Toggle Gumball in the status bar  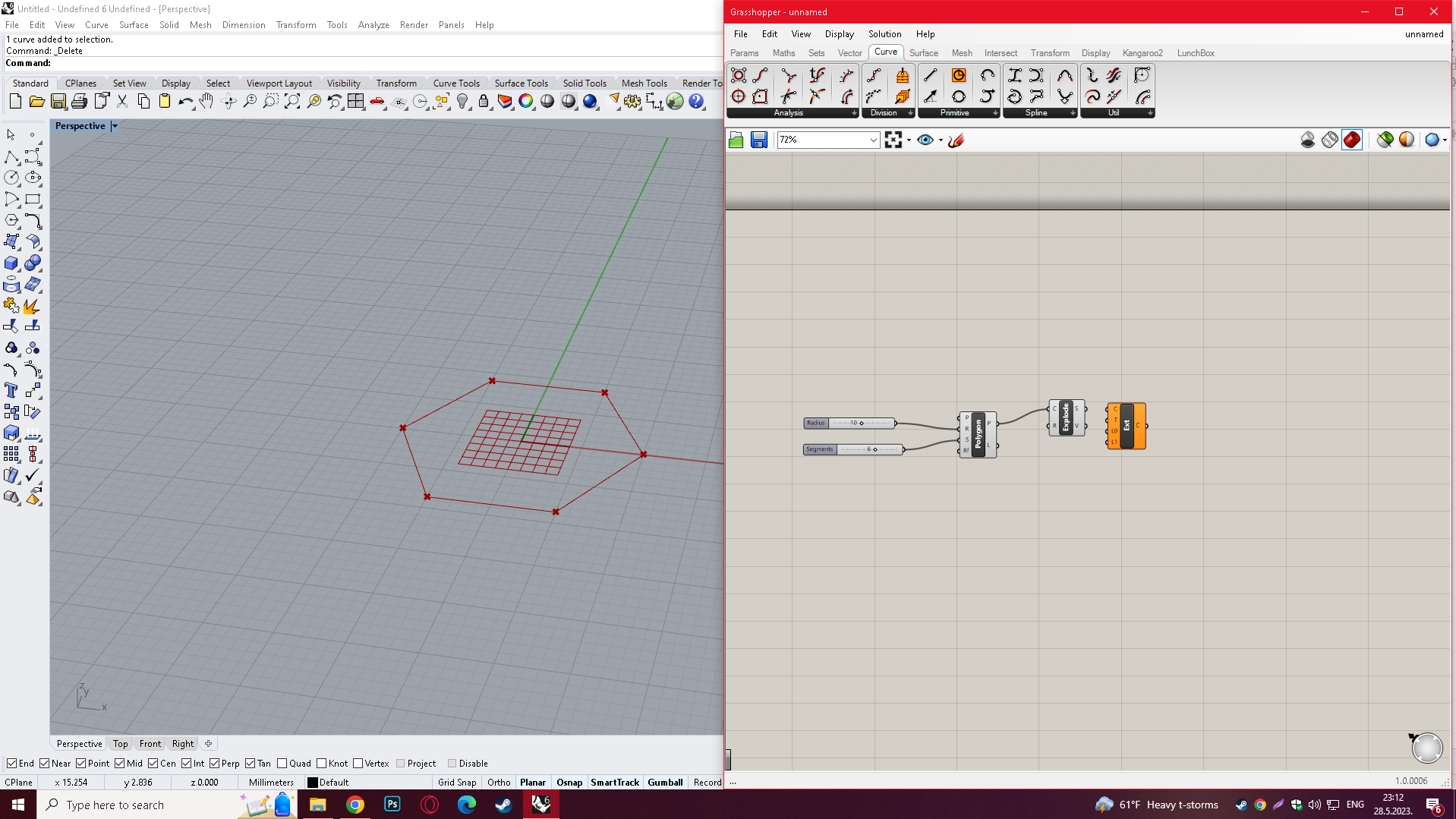pyautogui.click(x=665, y=783)
